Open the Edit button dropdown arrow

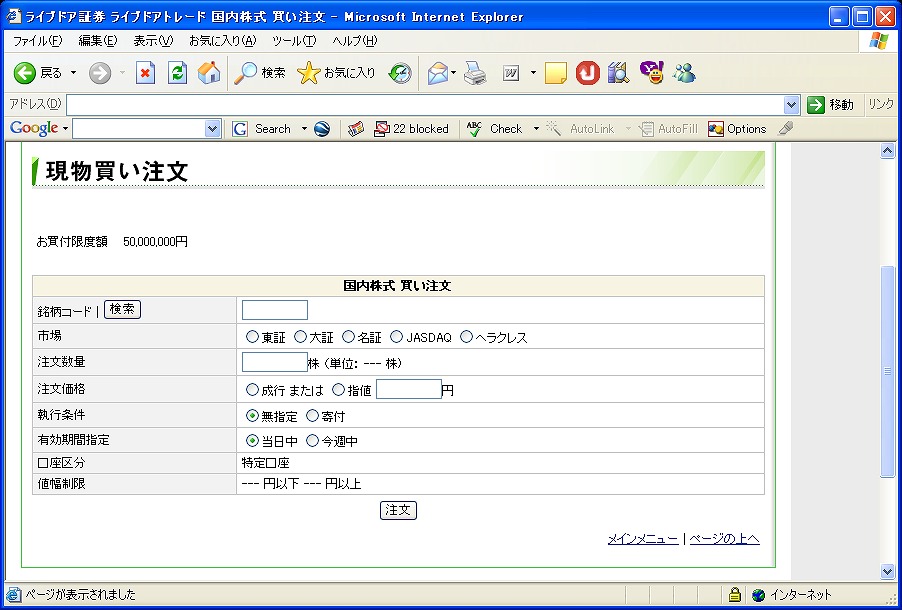[533, 73]
